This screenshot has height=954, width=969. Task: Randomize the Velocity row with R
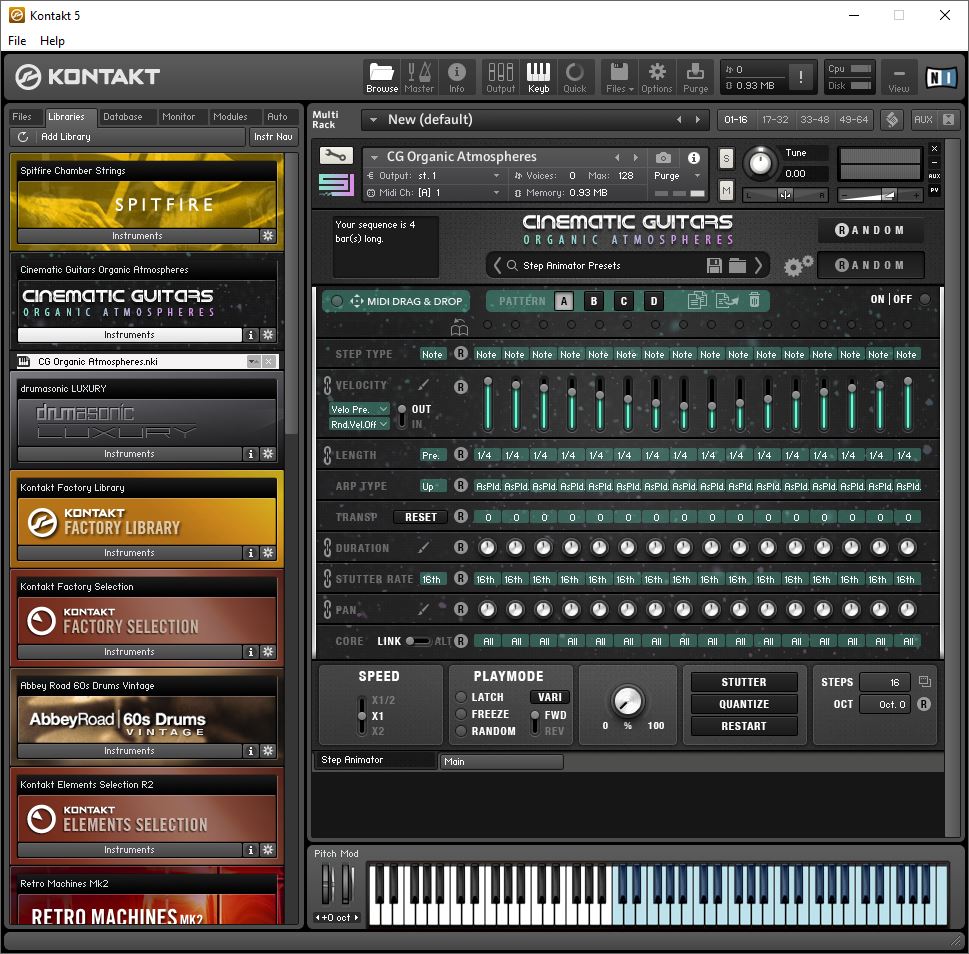coord(460,387)
